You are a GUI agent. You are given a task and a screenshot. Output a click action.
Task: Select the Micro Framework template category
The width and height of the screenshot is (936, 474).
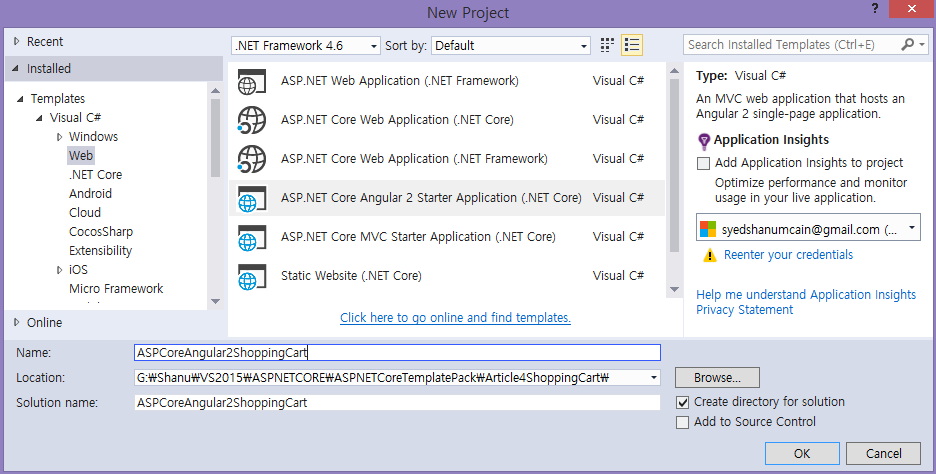coord(116,289)
